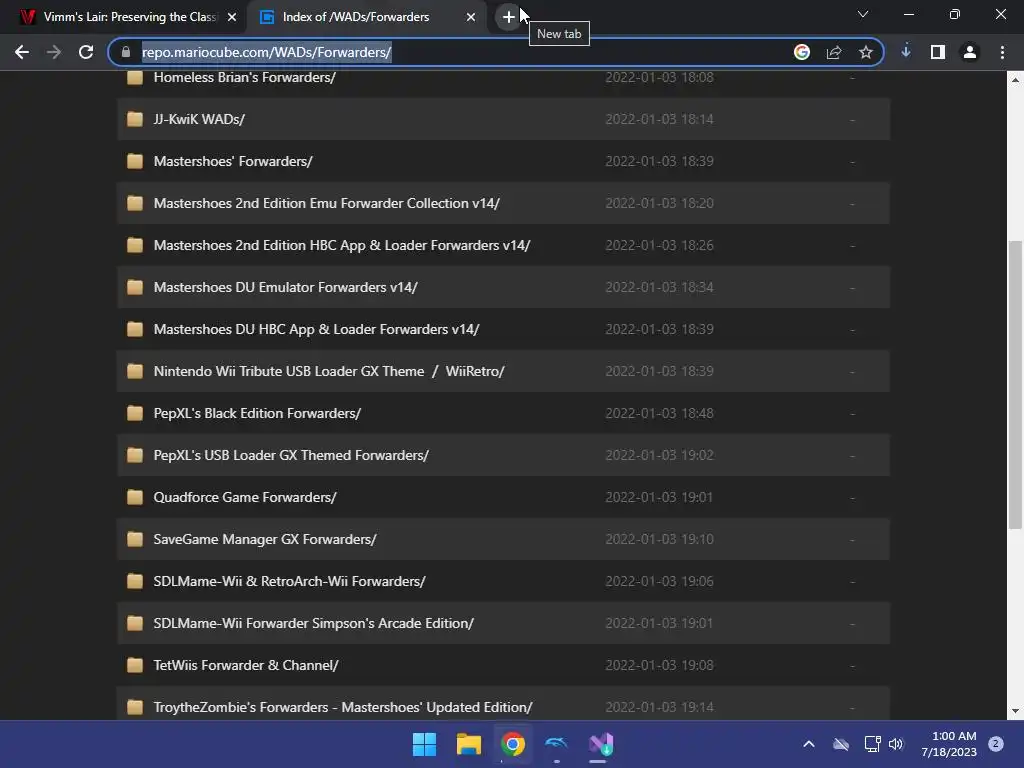
Task: Click folder icon beside PepXL's Black Edition
Action: click(135, 413)
